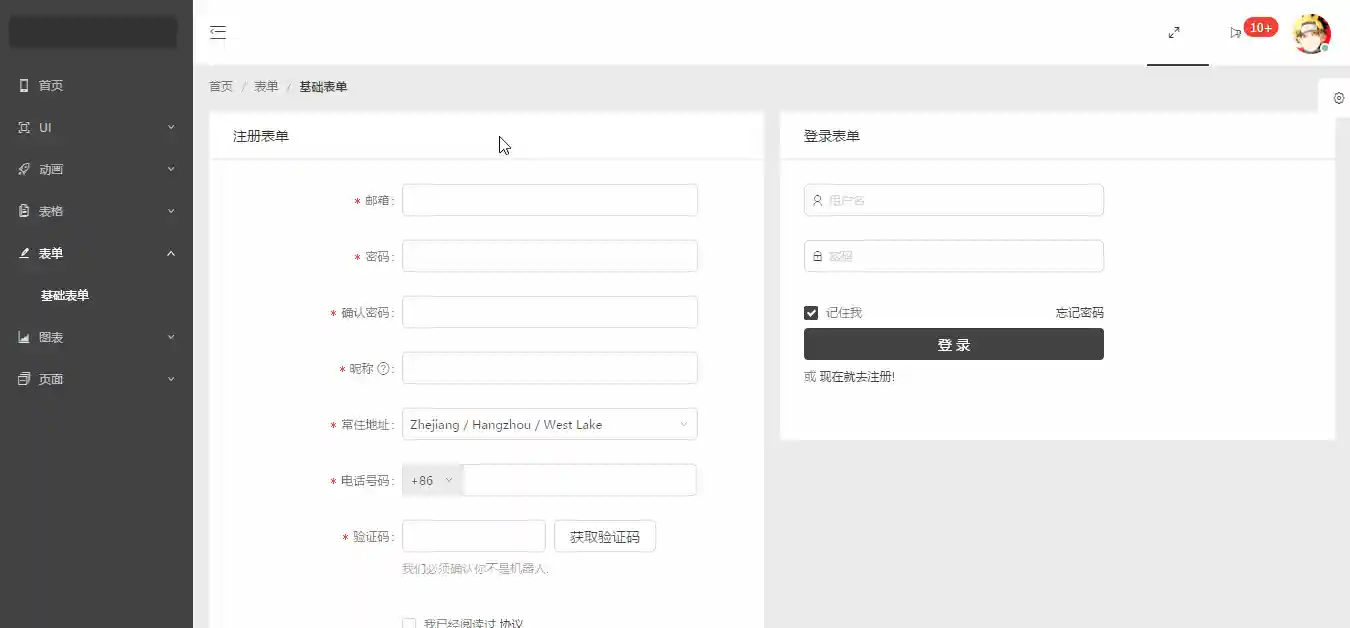Expand the 表格 sidebar submenu
Screen dimensions: 1350x628
click(171, 212)
